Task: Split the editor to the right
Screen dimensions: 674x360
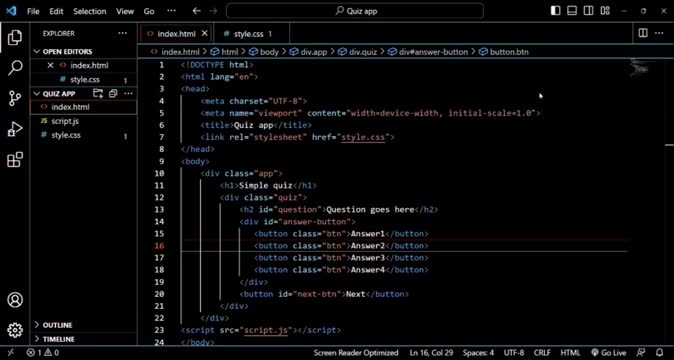Action: point(643,33)
